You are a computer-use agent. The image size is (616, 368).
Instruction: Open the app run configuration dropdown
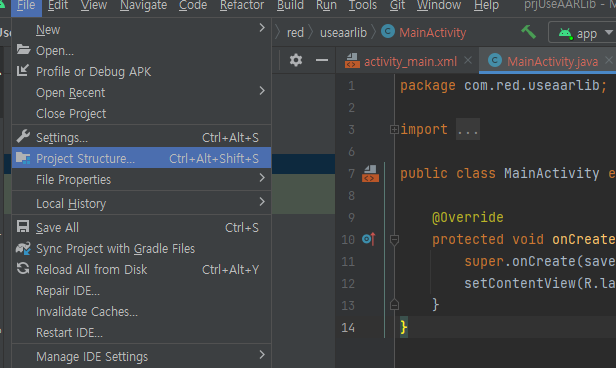585,33
